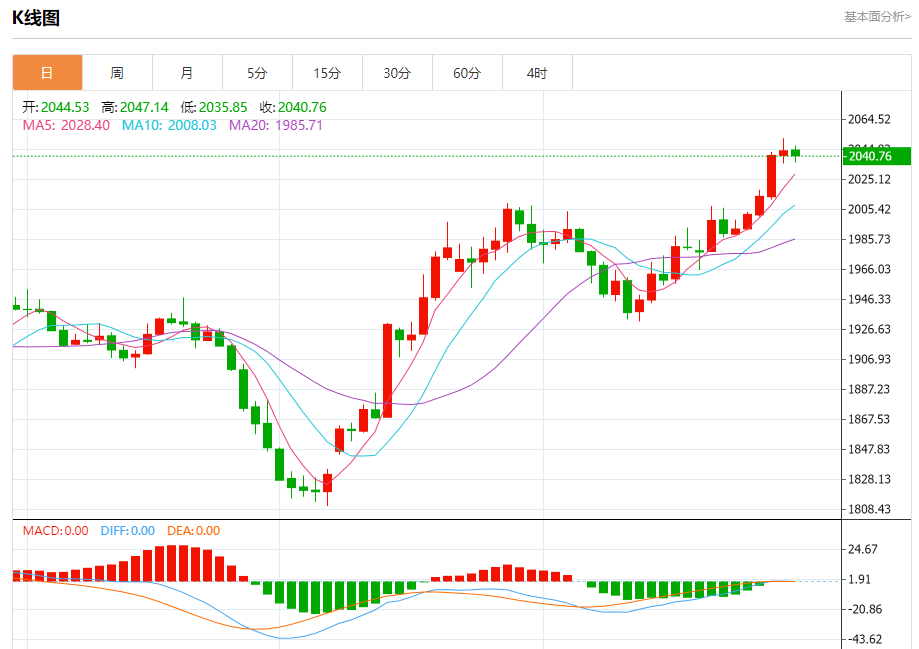Click the latest green candlestick on chart
919x649 pixels.
tap(795, 154)
